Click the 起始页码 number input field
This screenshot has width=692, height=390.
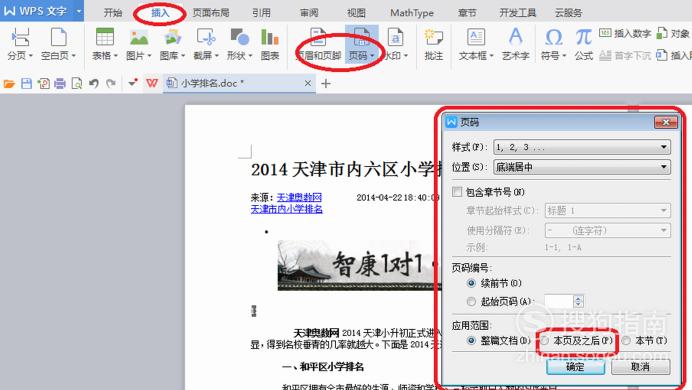click(x=558, y=301)
